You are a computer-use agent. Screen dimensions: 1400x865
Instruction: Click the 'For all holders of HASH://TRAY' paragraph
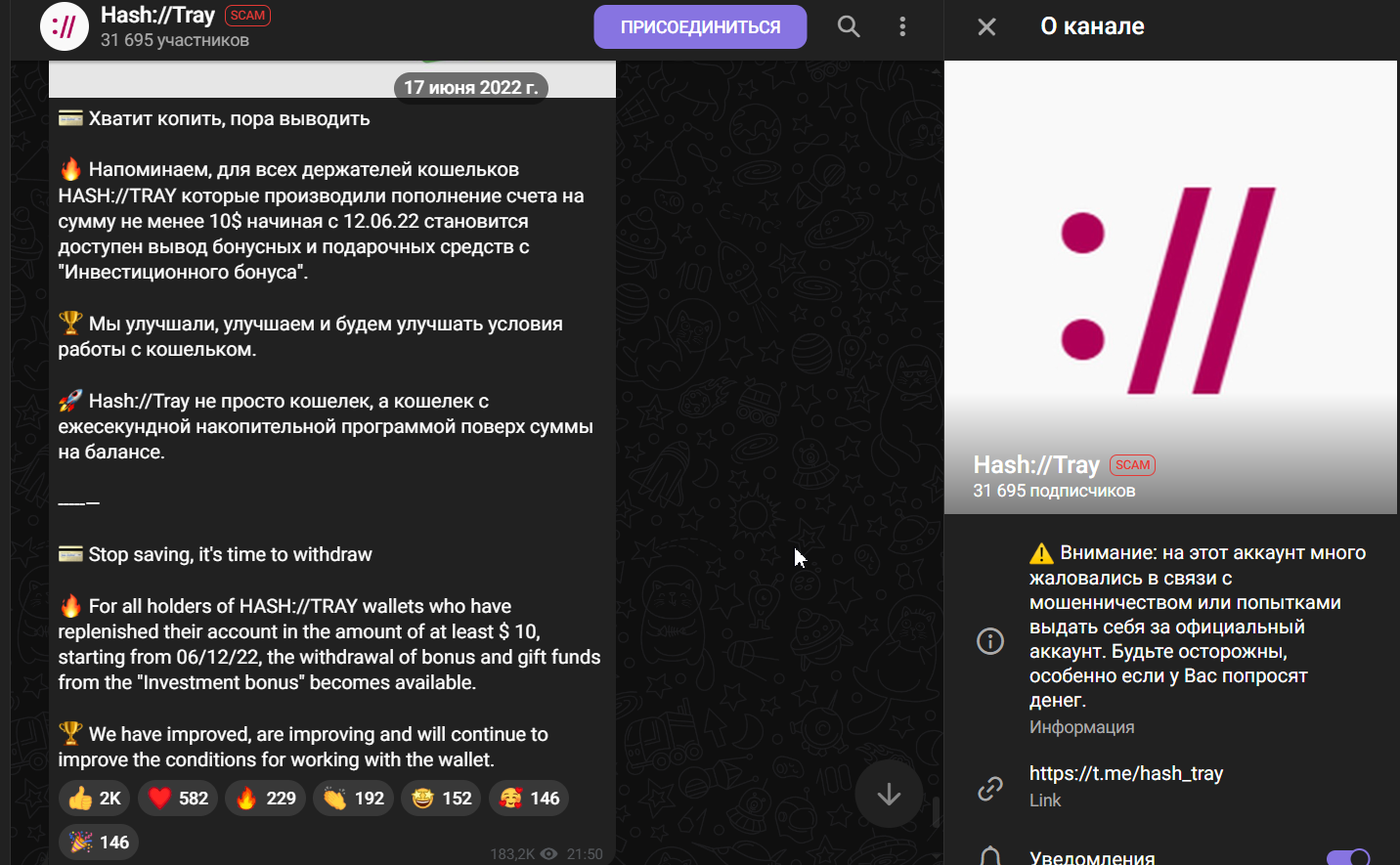[329, 644]
